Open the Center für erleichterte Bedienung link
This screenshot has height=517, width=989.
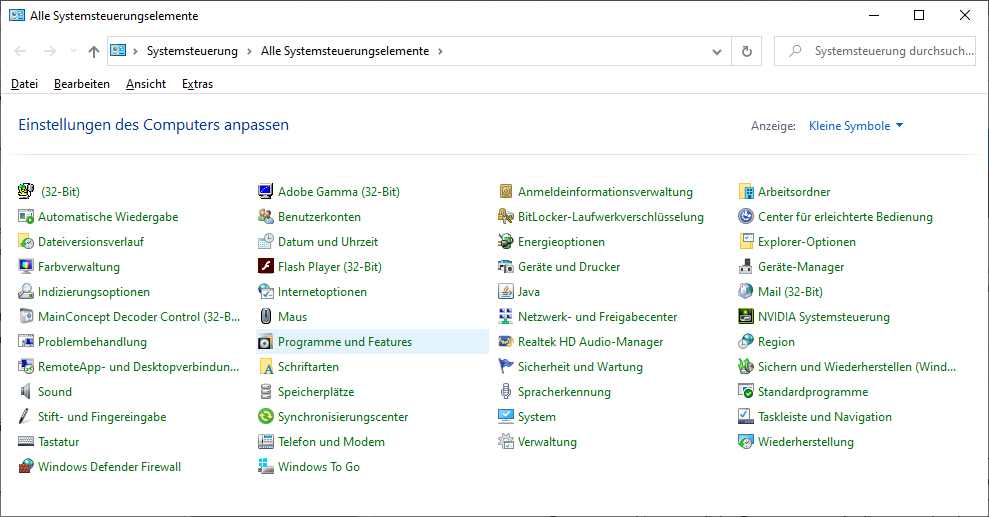click(845, 217)
